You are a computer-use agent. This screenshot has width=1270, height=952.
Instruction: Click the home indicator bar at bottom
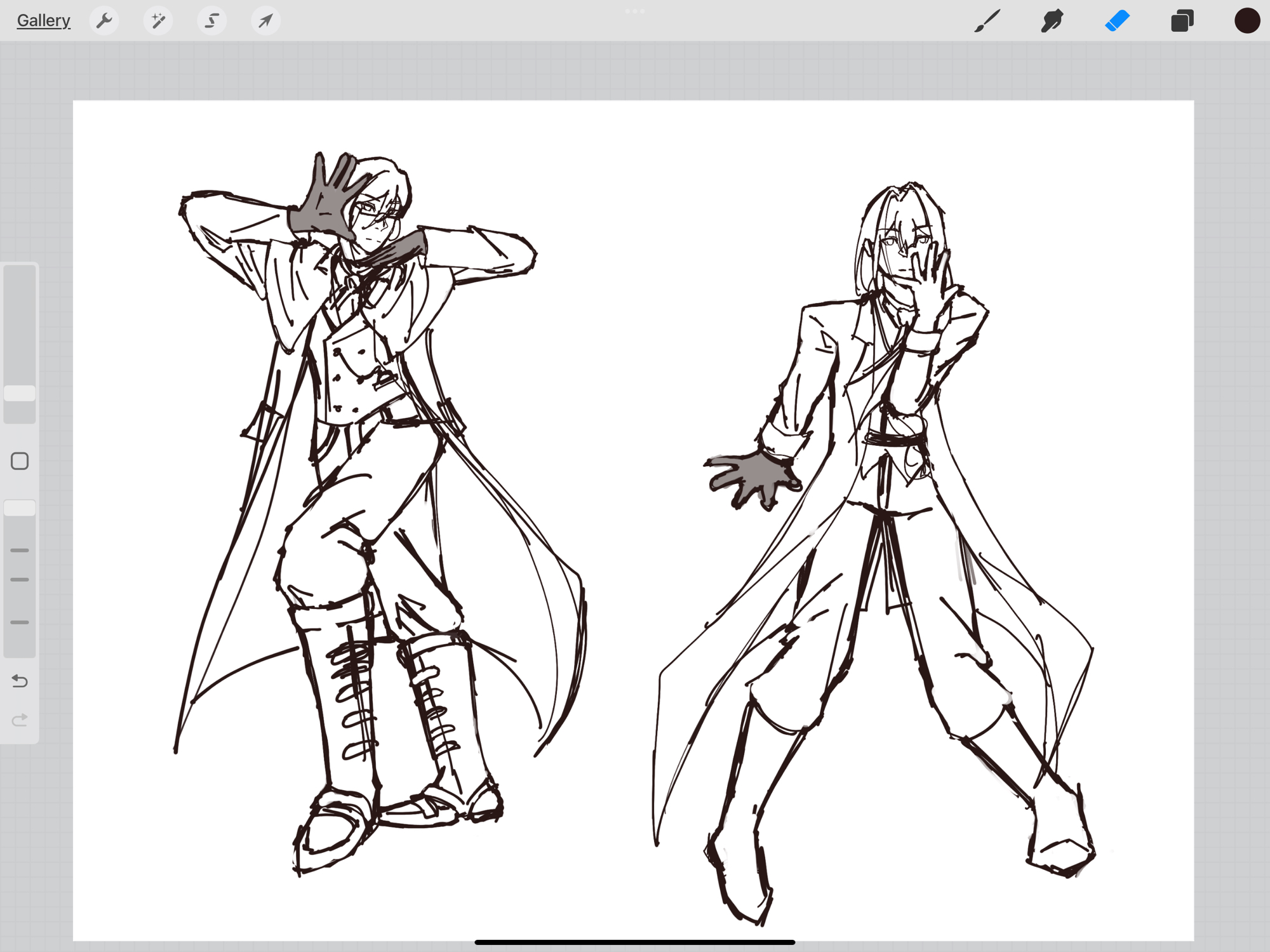click(634, 942)
